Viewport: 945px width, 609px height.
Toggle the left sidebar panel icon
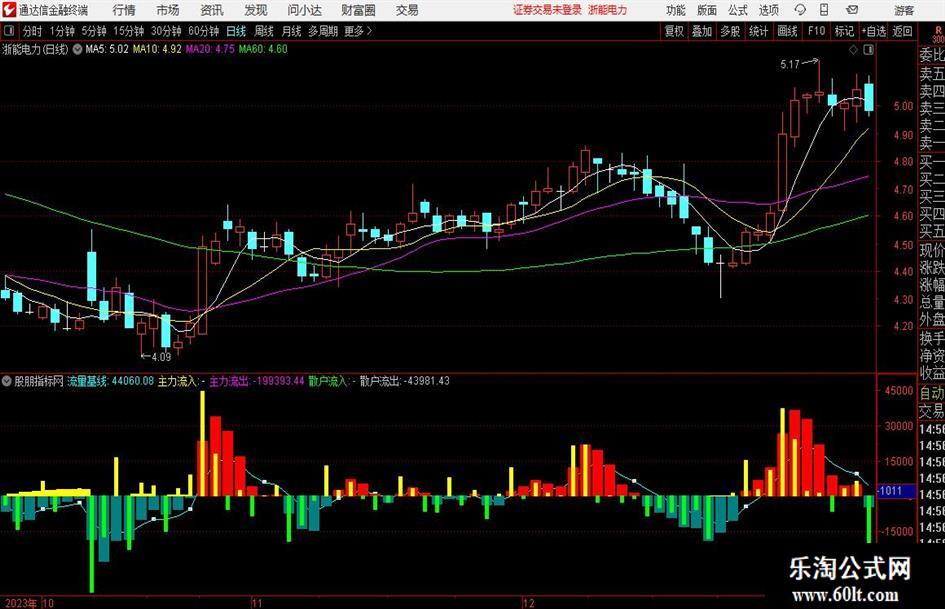[8, 31]
